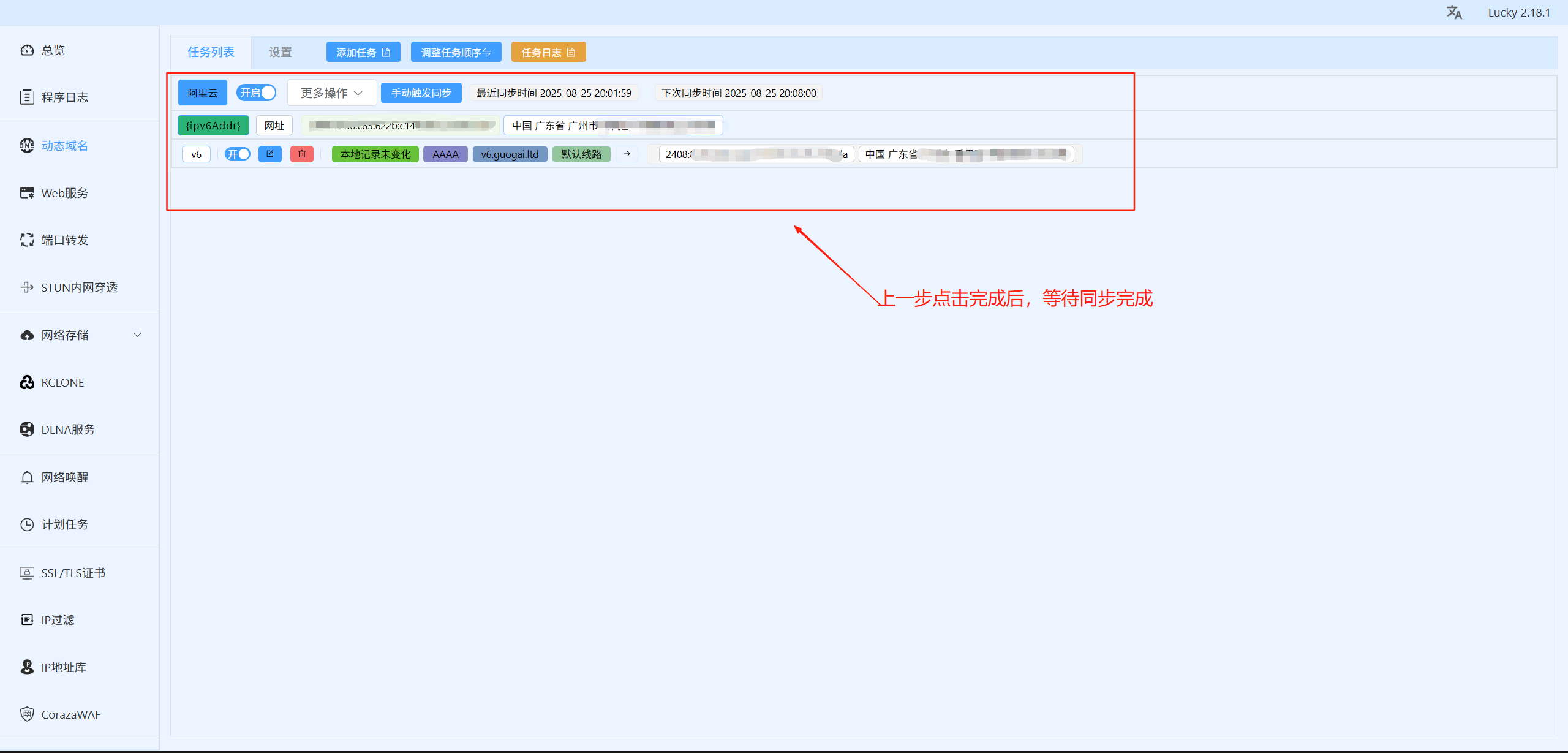Toggle the 阿里云 task 开启 switch
Image resolution: width=1568 pixels, height=753 pixels.
257,93
